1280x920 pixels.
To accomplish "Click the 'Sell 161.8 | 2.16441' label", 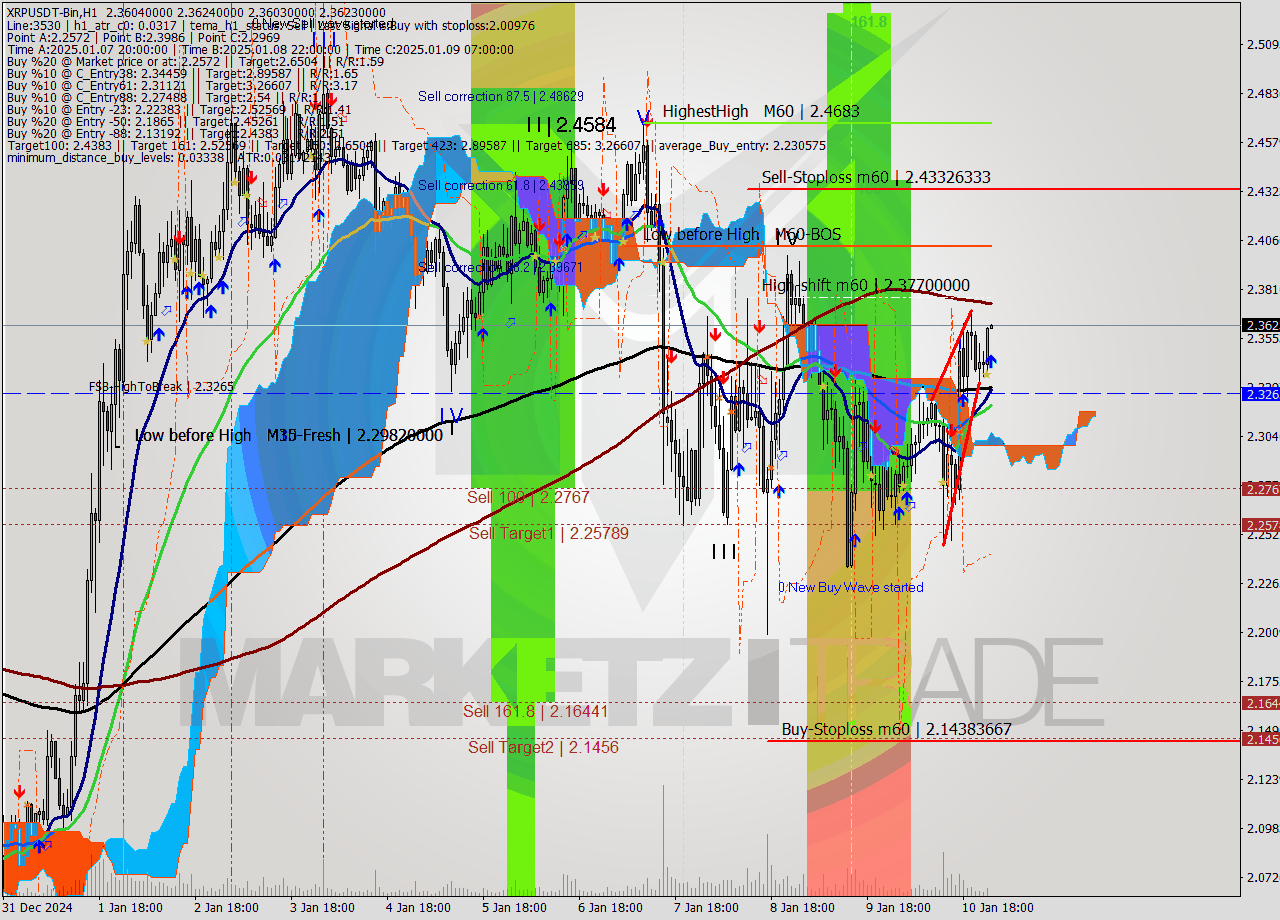I will click(x=535, y=711).
